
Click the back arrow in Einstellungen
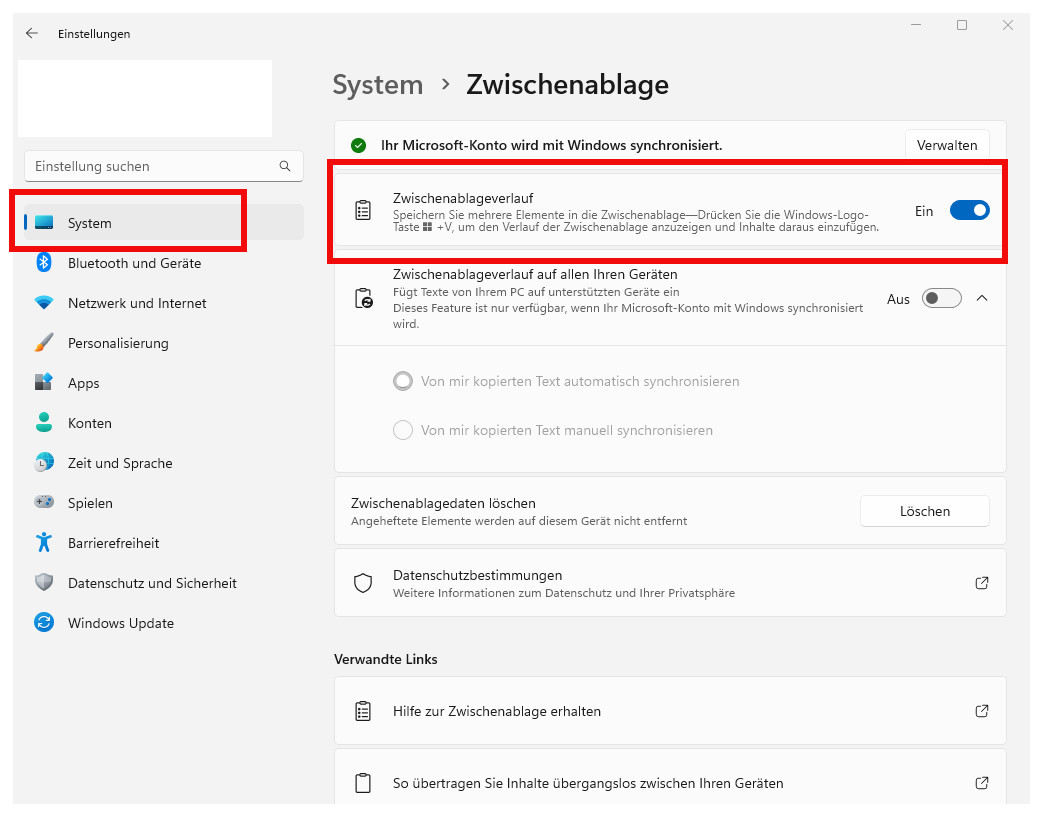(x=31, y=33)
